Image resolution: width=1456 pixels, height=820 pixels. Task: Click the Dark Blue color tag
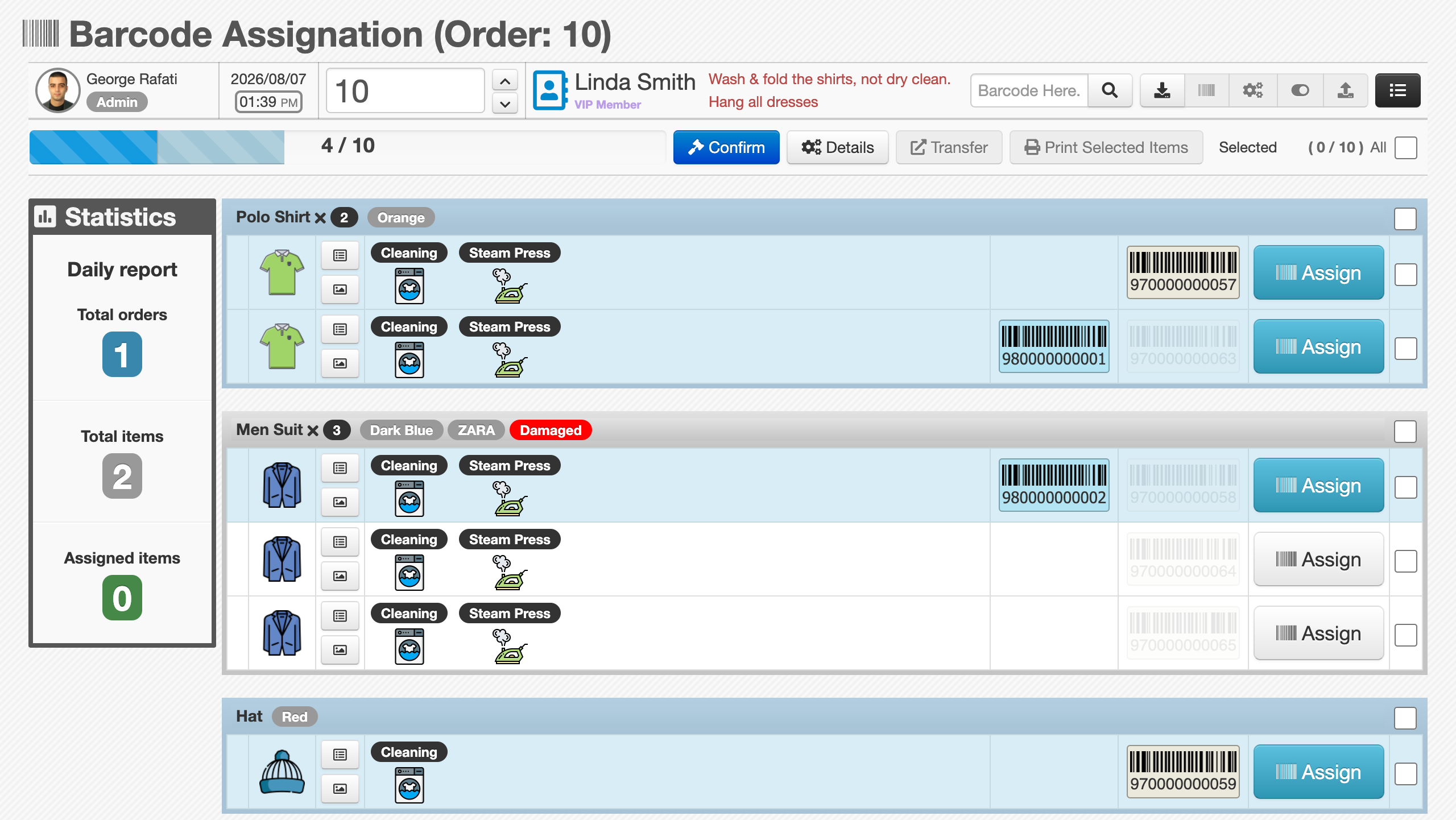pyautogui.click(x=401, y=430)
